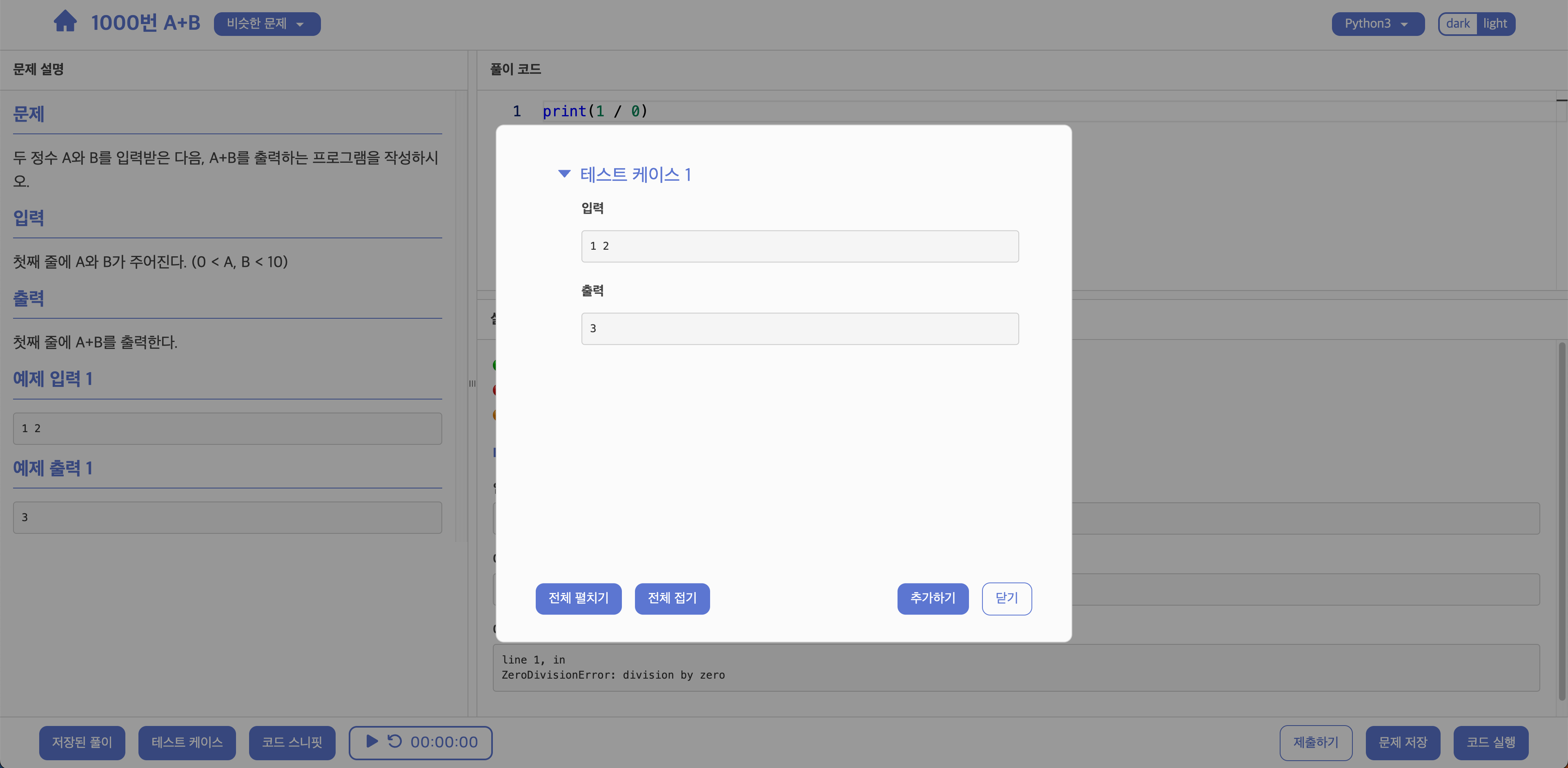Viewport: 1568px width, 768px height.
Task: Open the Python3 language dropdown
Action: (x=1377, y=24)
